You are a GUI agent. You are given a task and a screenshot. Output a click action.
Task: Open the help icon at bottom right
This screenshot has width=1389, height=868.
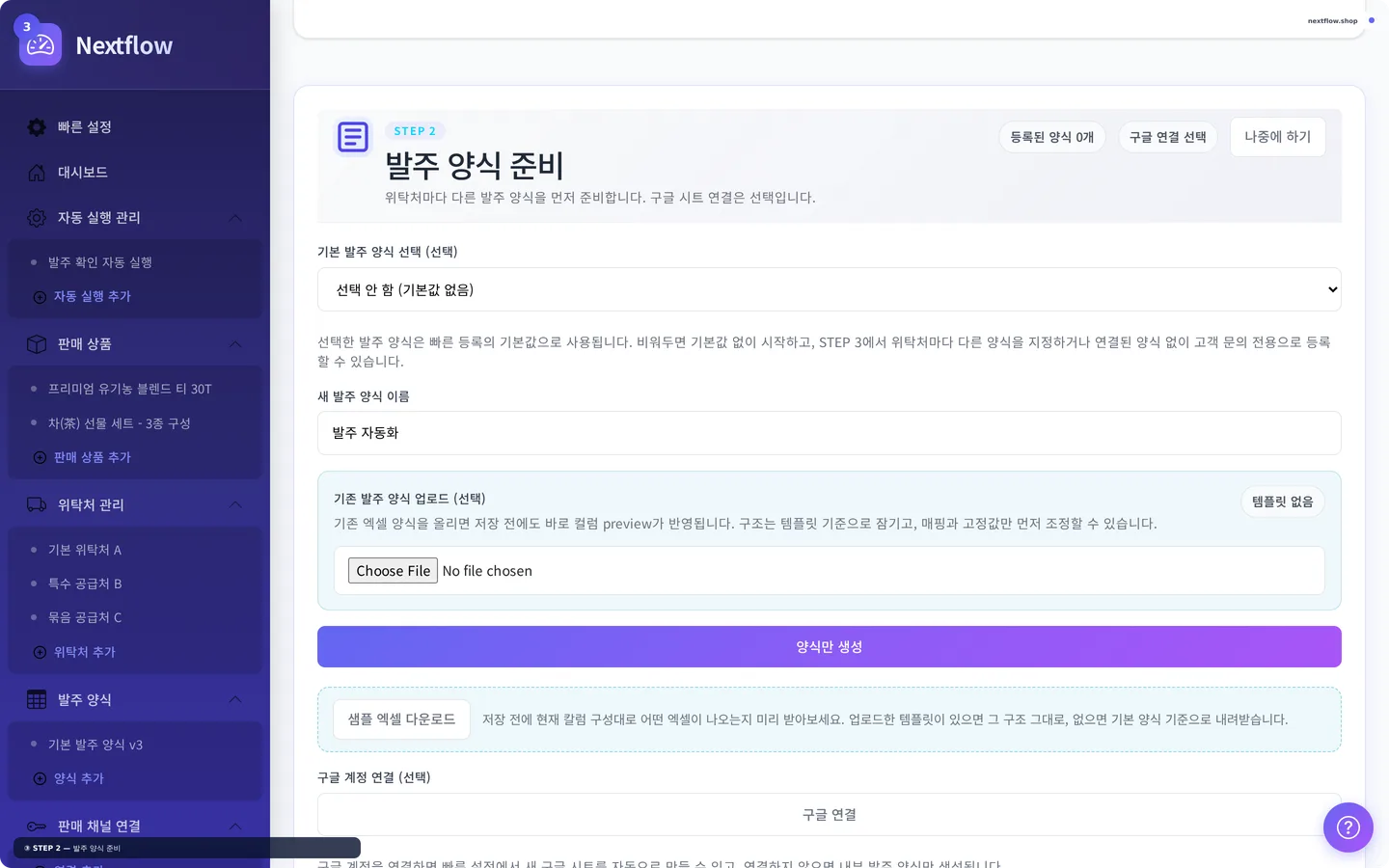coord(1348,827)
